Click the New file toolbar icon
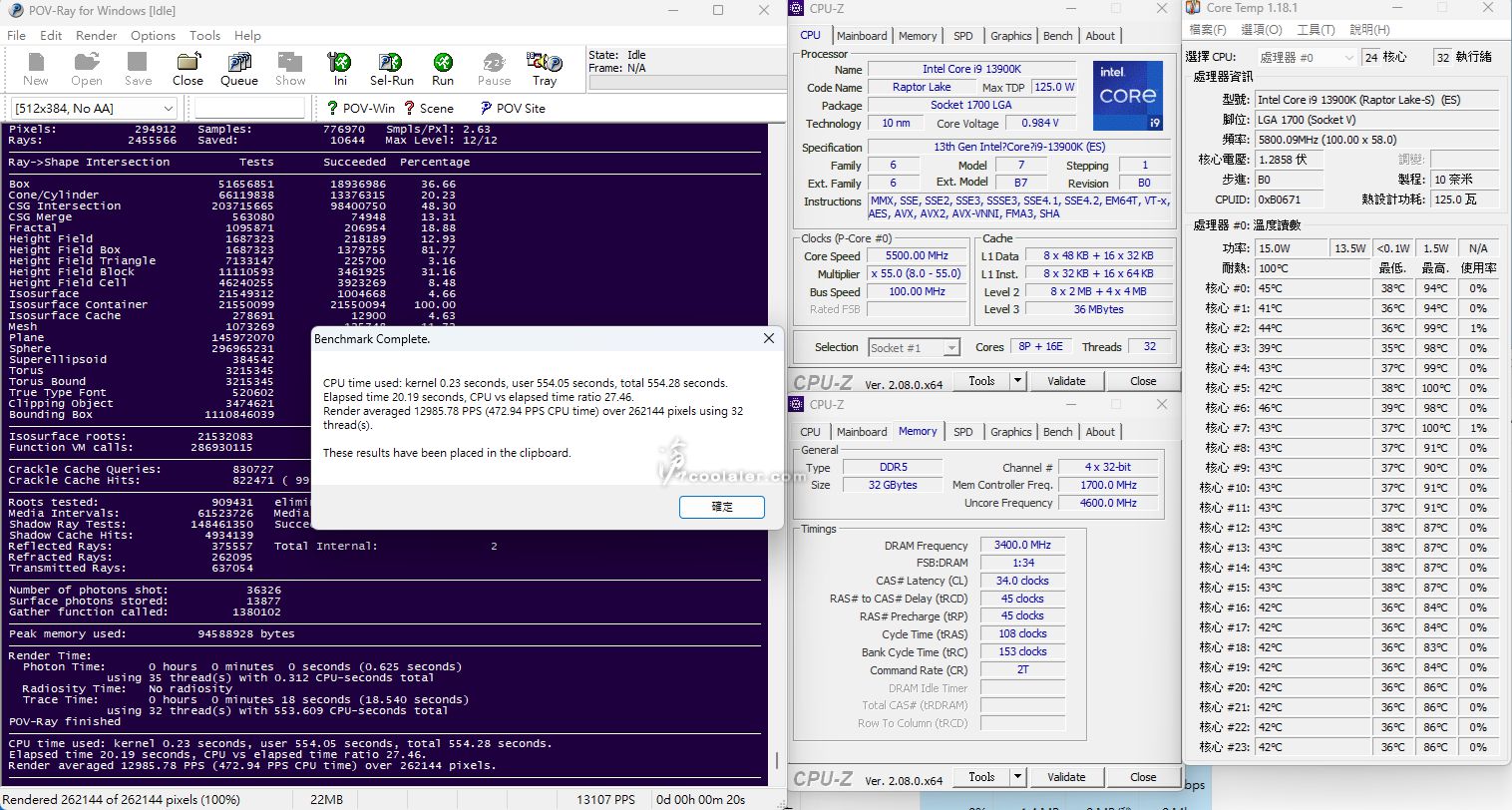This screenshot has width=1512, height=810. coord(35,69)
